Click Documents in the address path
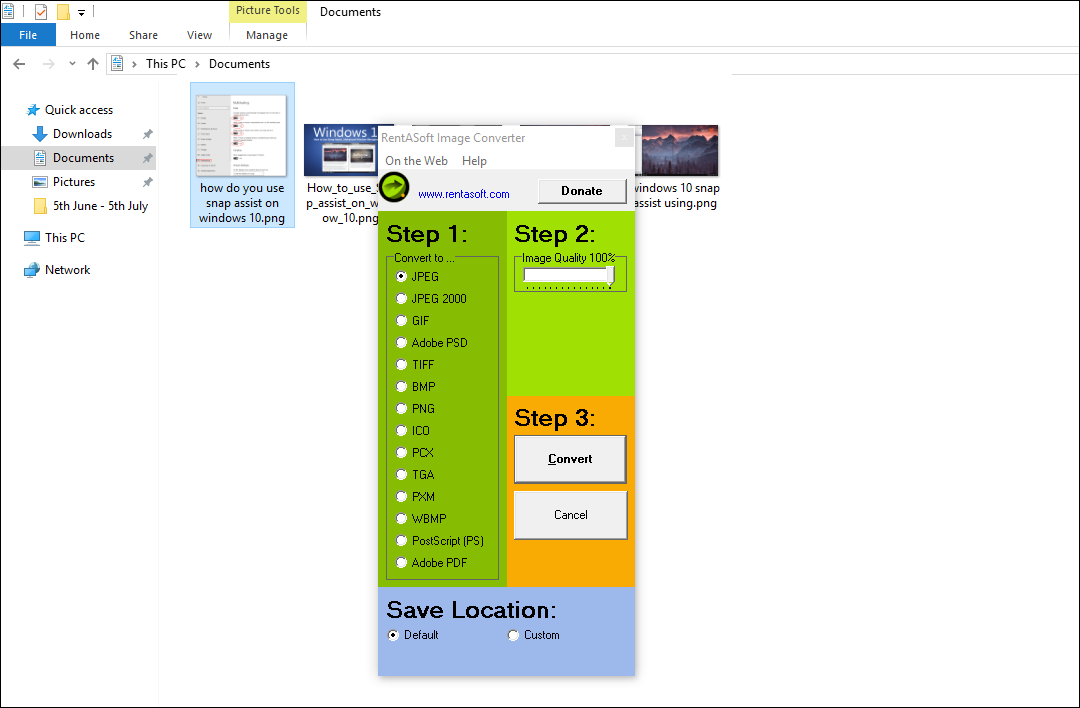 [240, 64]
